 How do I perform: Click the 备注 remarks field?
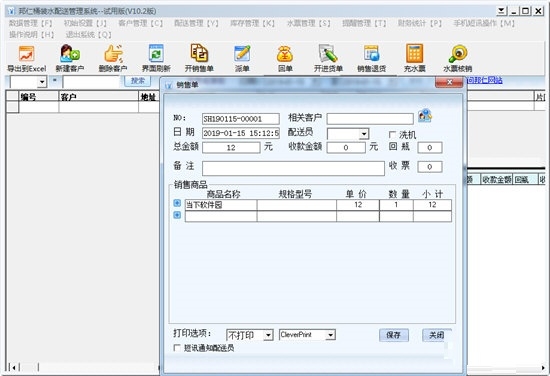(x=293, y=168)
